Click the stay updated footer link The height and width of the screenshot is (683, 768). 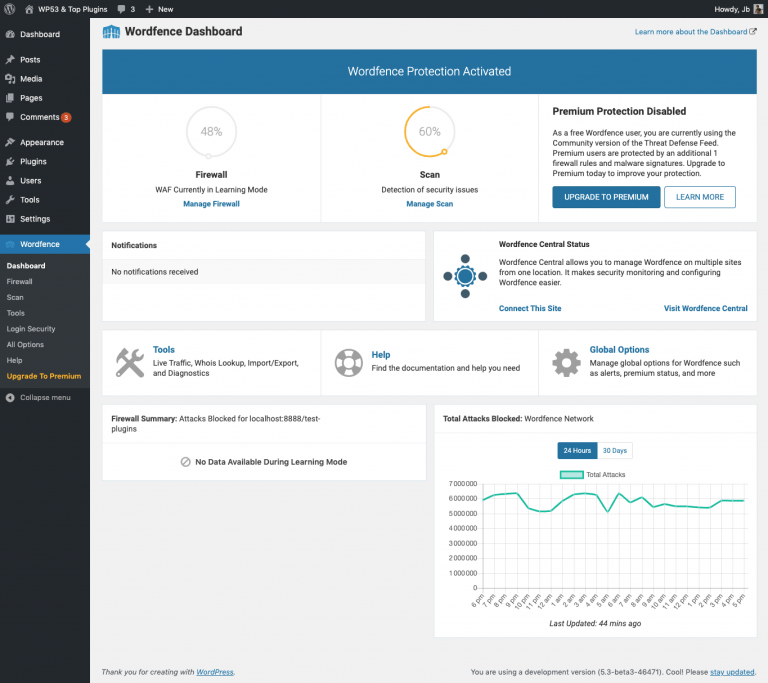tap(732, 672)
